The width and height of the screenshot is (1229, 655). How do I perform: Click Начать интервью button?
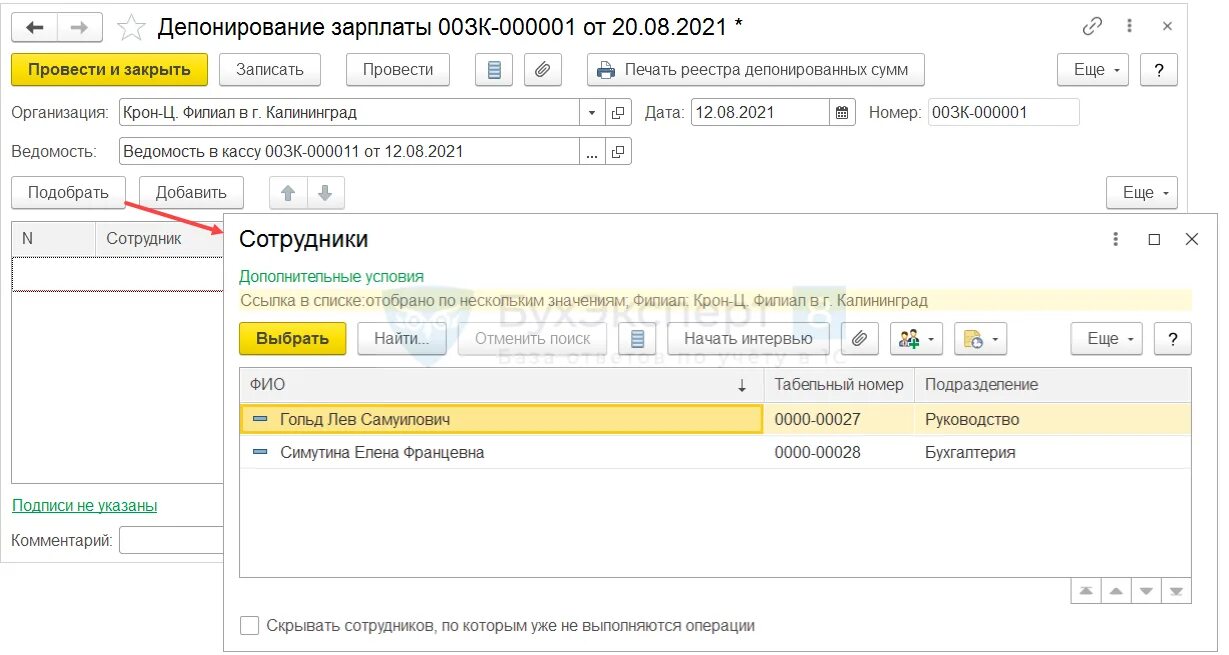pos(748,339)
